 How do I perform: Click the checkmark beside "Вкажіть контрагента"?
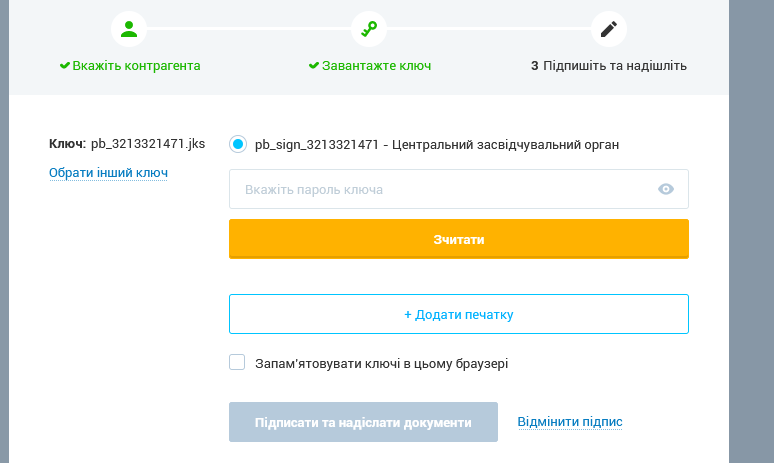pos(65,66)
